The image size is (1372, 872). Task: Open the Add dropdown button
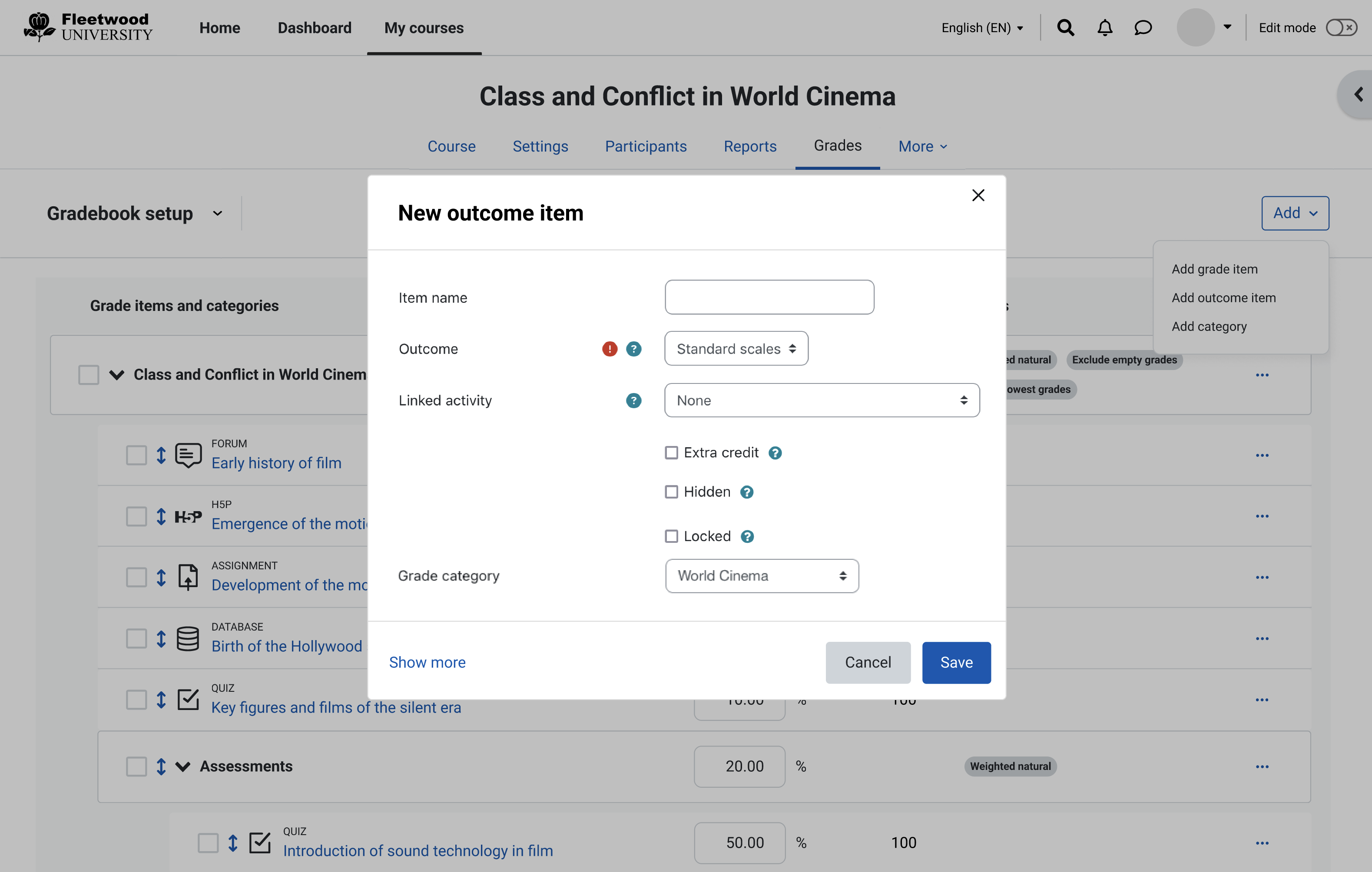[x=1295, y=213]
